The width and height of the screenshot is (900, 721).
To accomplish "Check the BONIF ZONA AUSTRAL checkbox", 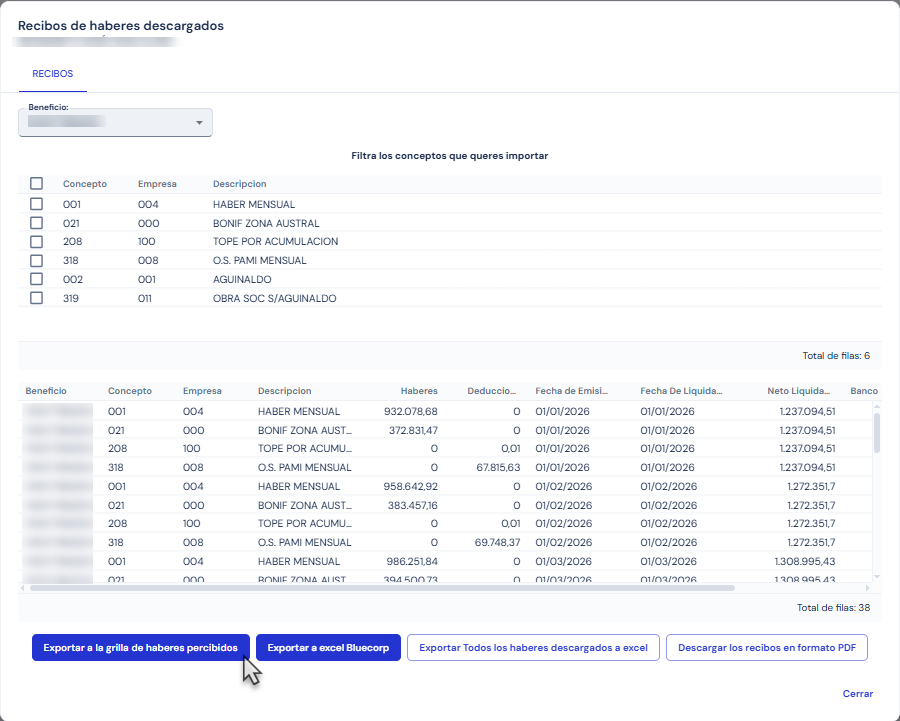I will tap(36, 223).
